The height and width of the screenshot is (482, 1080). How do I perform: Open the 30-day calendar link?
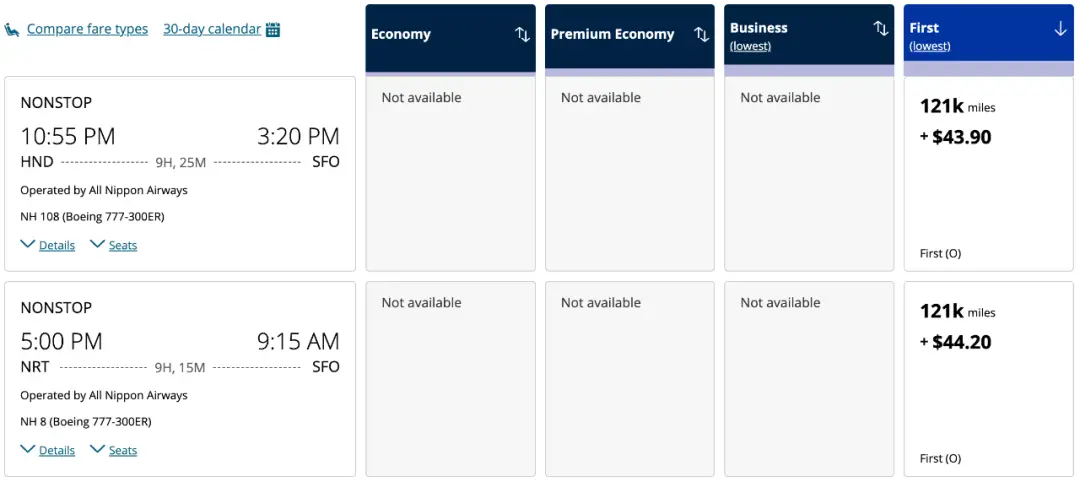pyautogui.click(x=212, y=30)
